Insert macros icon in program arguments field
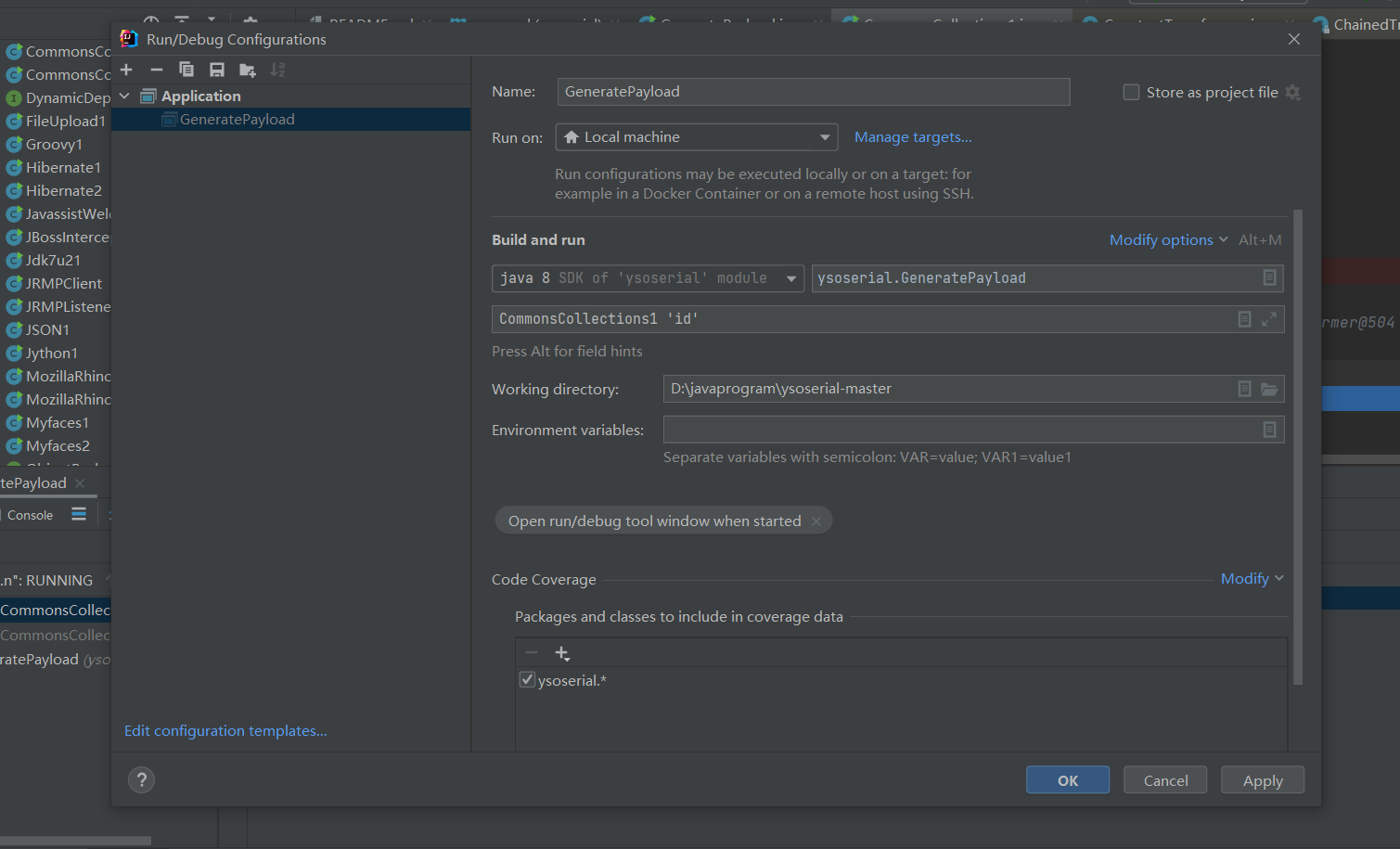Viewport: 1400px width, 849px height. click(1245, 319)
